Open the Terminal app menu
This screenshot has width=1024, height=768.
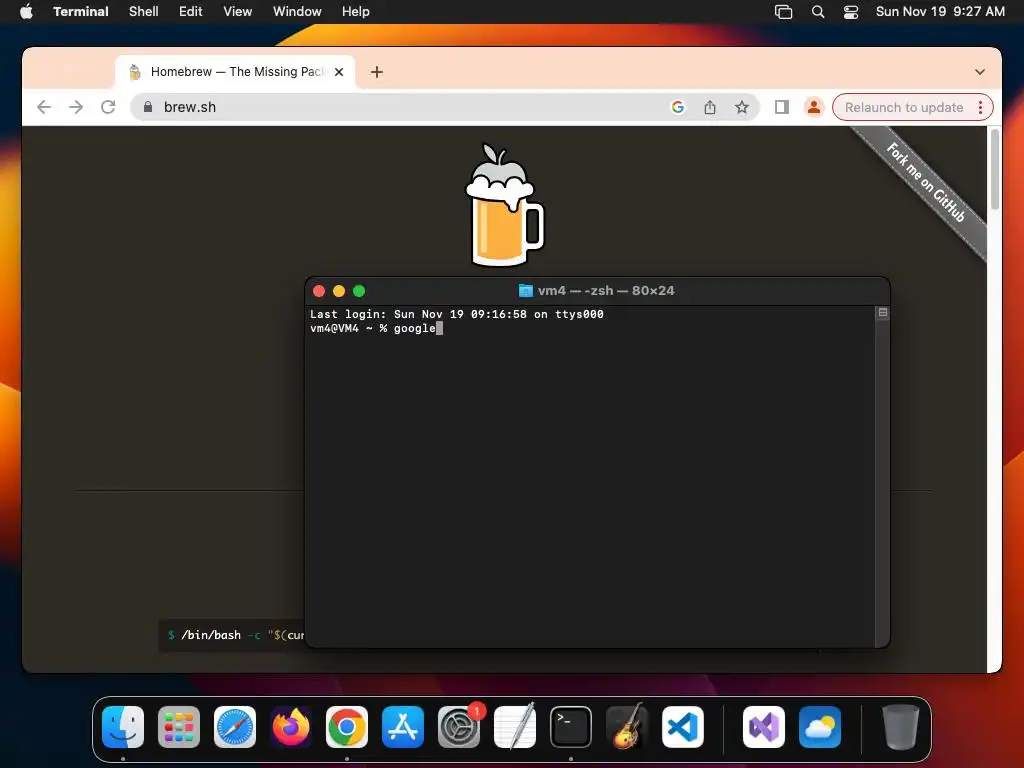(x=81, y=11)
